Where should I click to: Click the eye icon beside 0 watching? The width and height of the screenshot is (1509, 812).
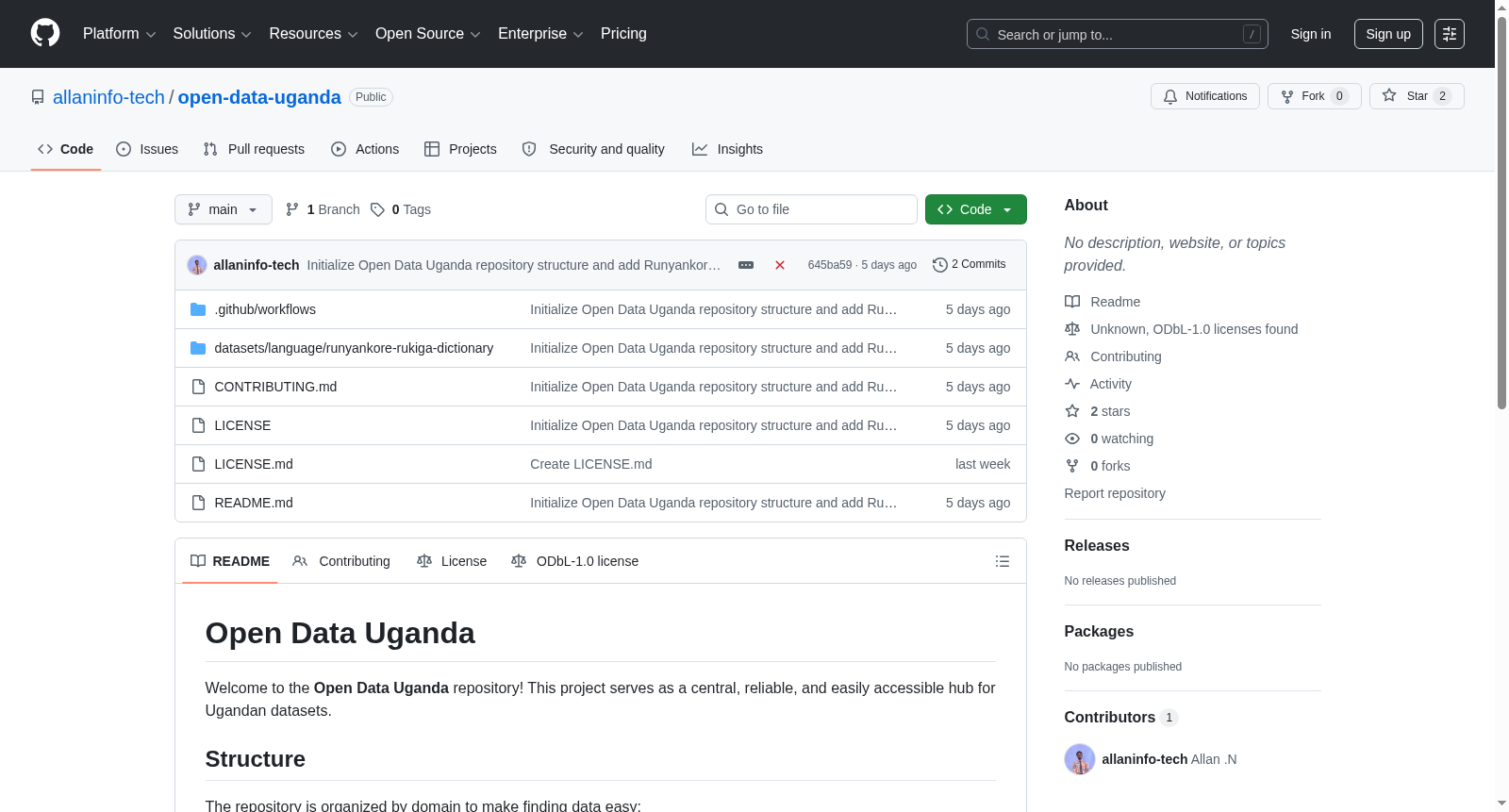click(x=1072, y=439)
